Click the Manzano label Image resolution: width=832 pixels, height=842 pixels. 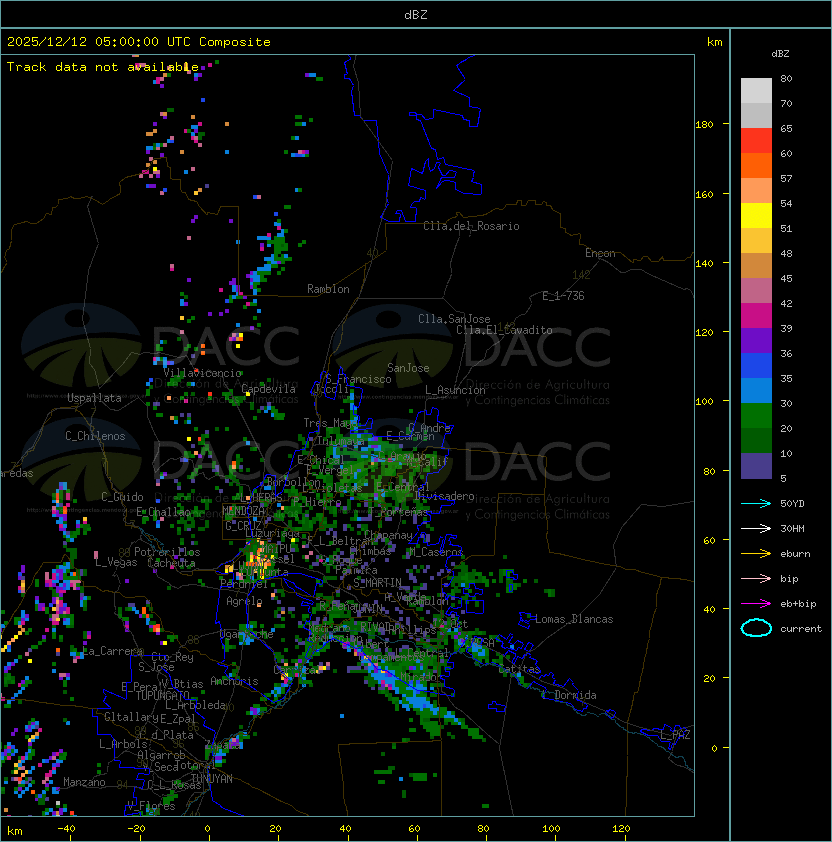(x=84, y=782)
